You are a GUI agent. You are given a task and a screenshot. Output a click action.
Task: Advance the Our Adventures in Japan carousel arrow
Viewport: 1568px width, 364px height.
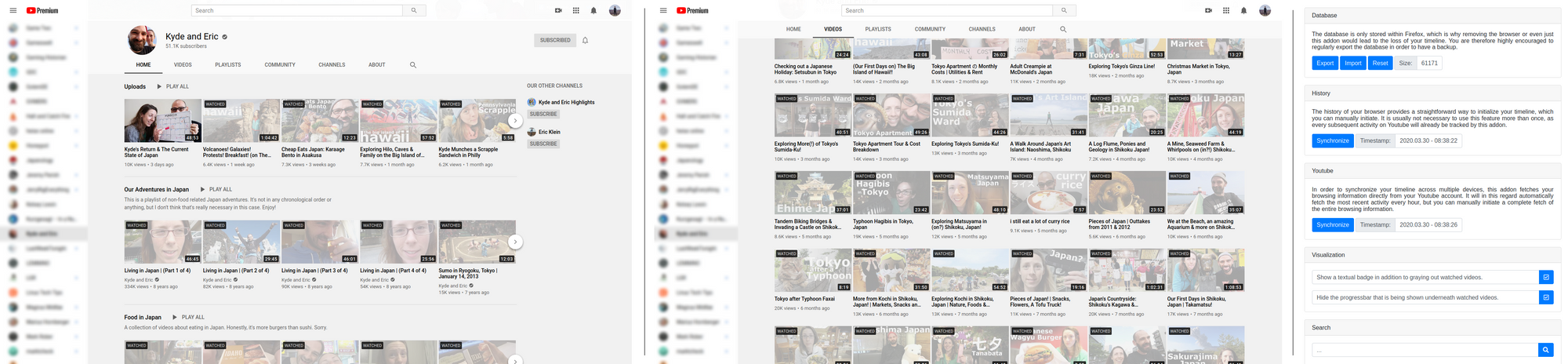pos(515,242)
